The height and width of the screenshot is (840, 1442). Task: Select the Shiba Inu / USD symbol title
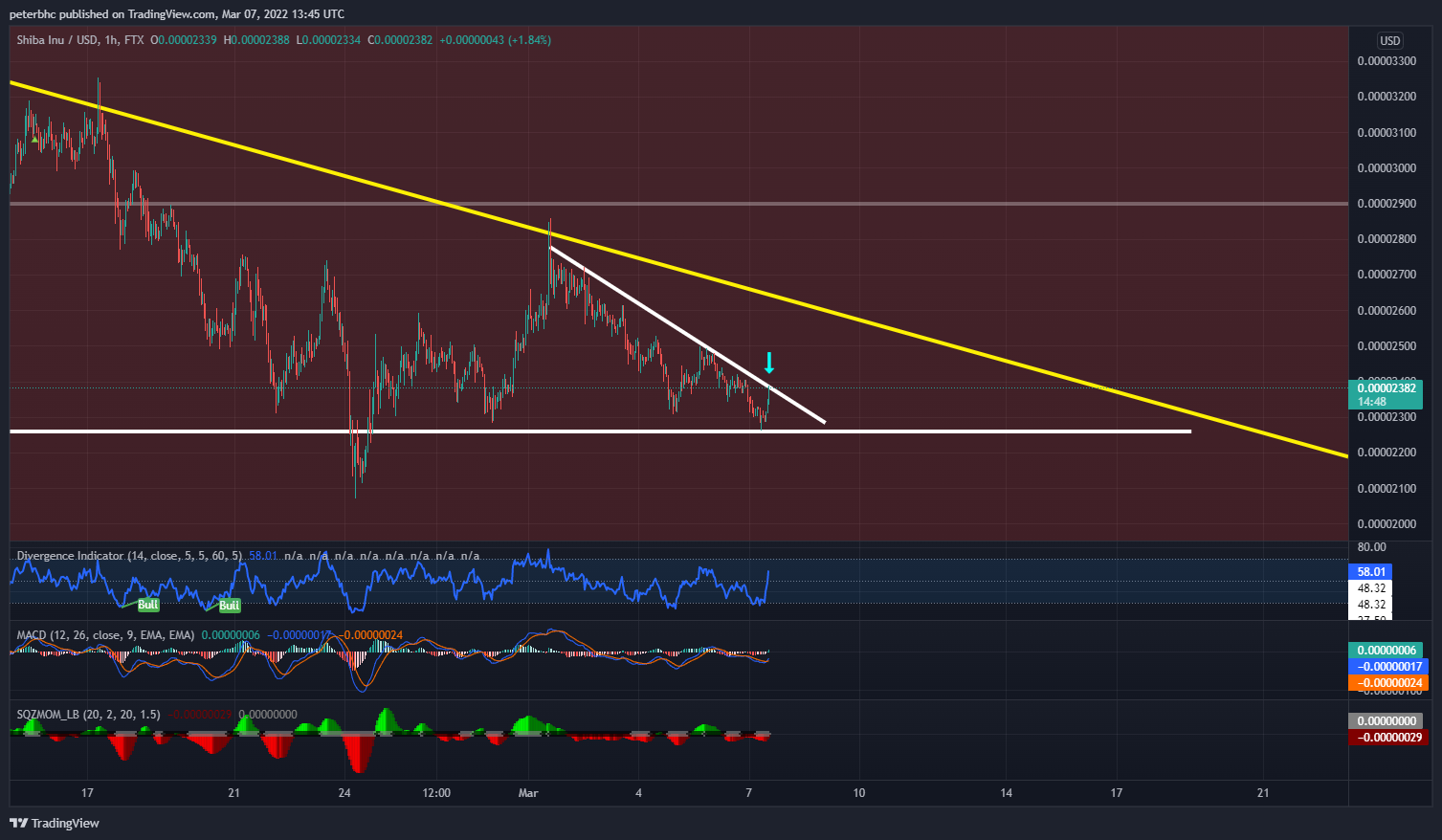pyautogui.click(x=57, y=40)
